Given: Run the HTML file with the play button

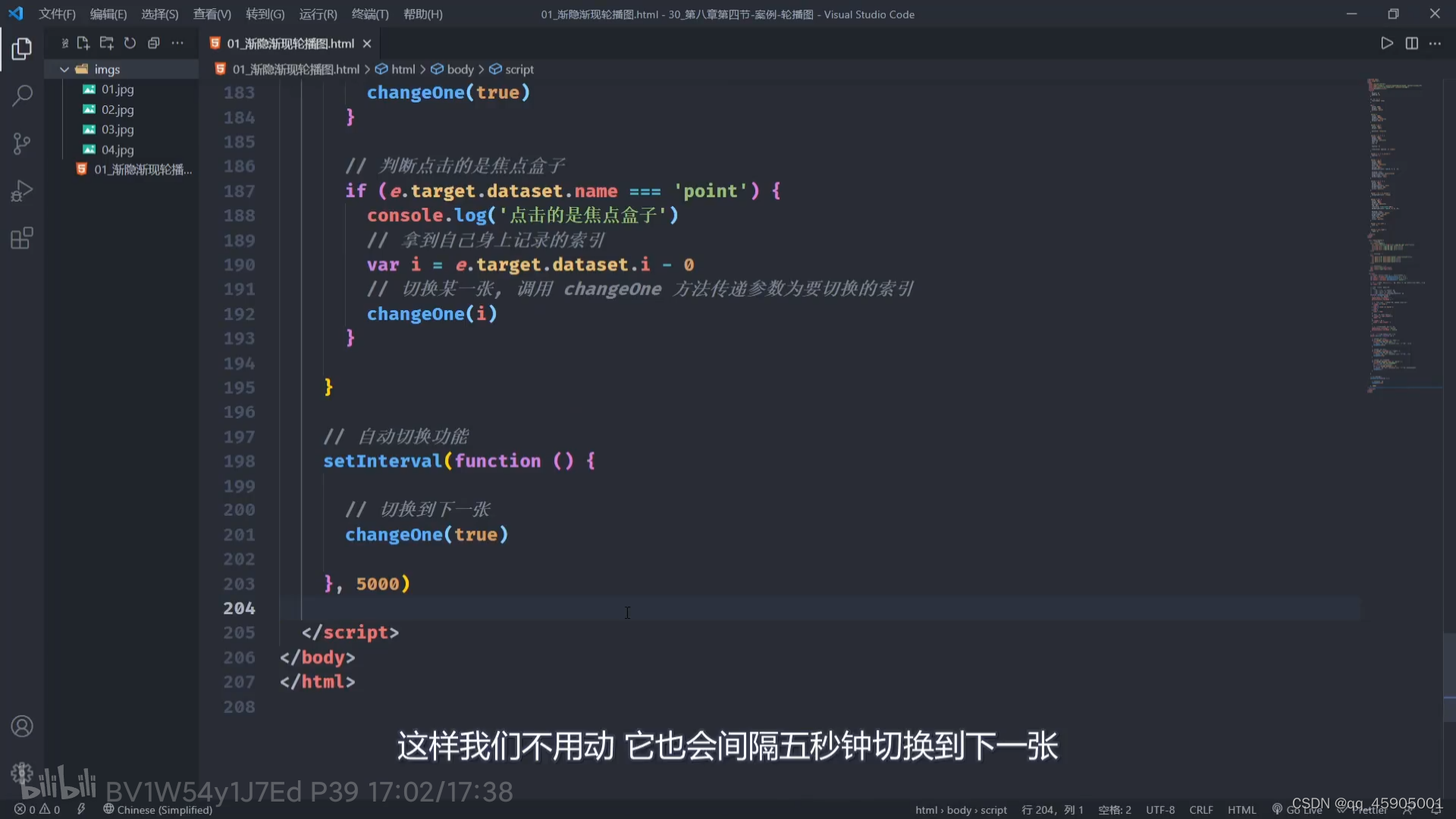Looking at the screenshot, I should 1386,43.
